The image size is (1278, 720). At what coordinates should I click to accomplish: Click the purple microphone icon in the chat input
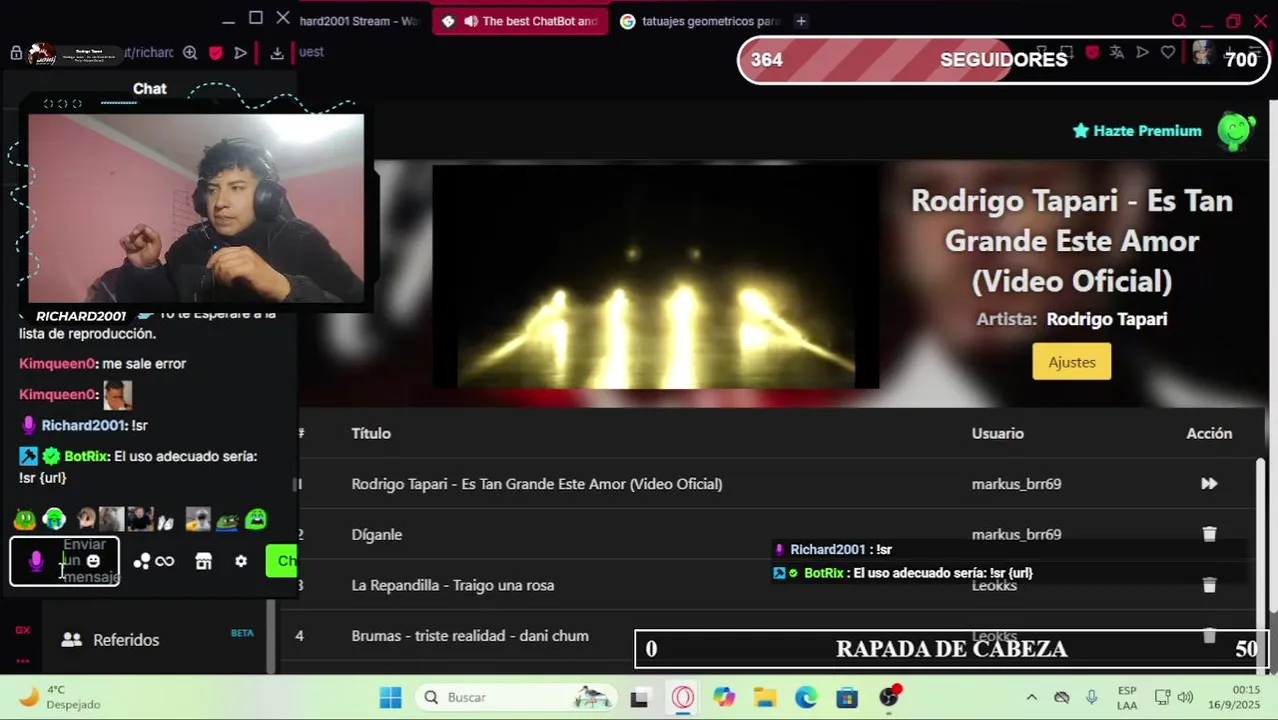coord(36,562)
